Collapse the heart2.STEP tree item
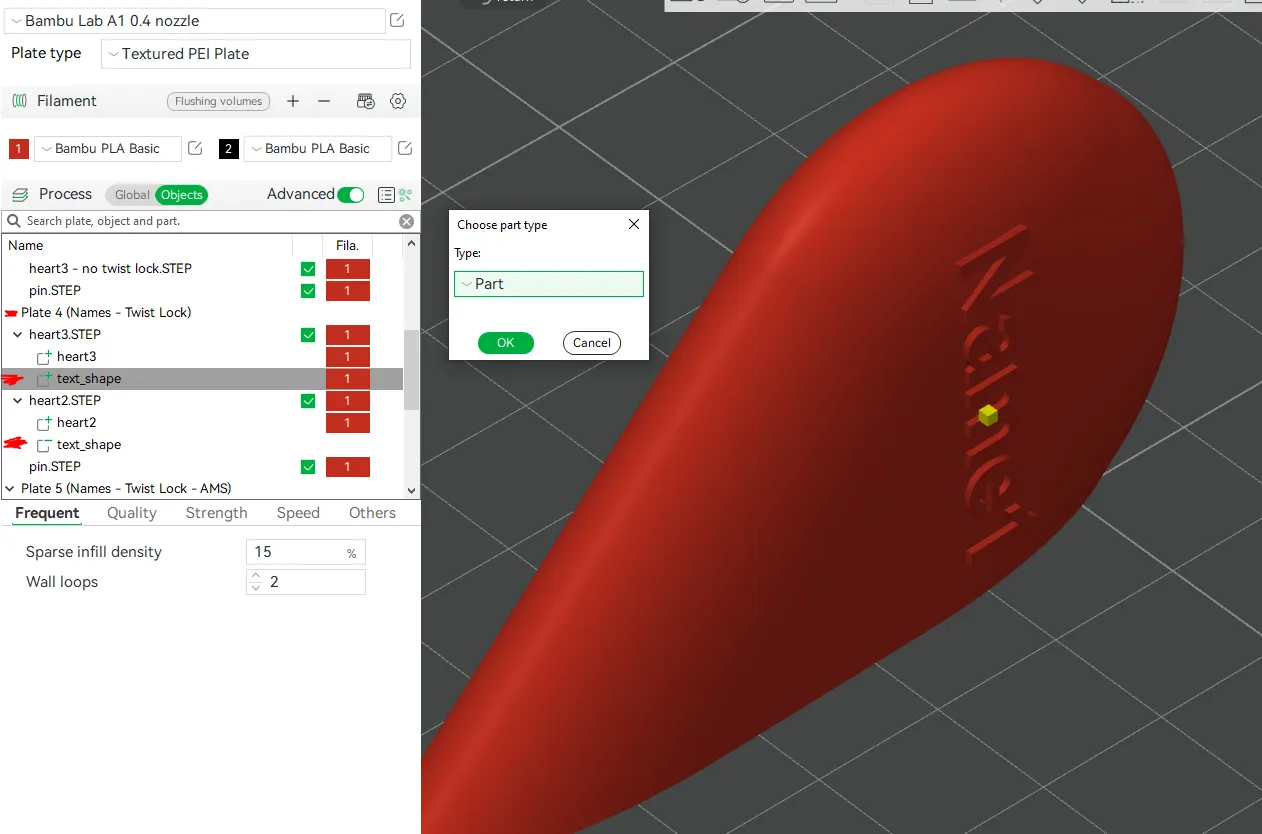The image size is (1262, 834). pyautogui.click(x=20, y=400)
